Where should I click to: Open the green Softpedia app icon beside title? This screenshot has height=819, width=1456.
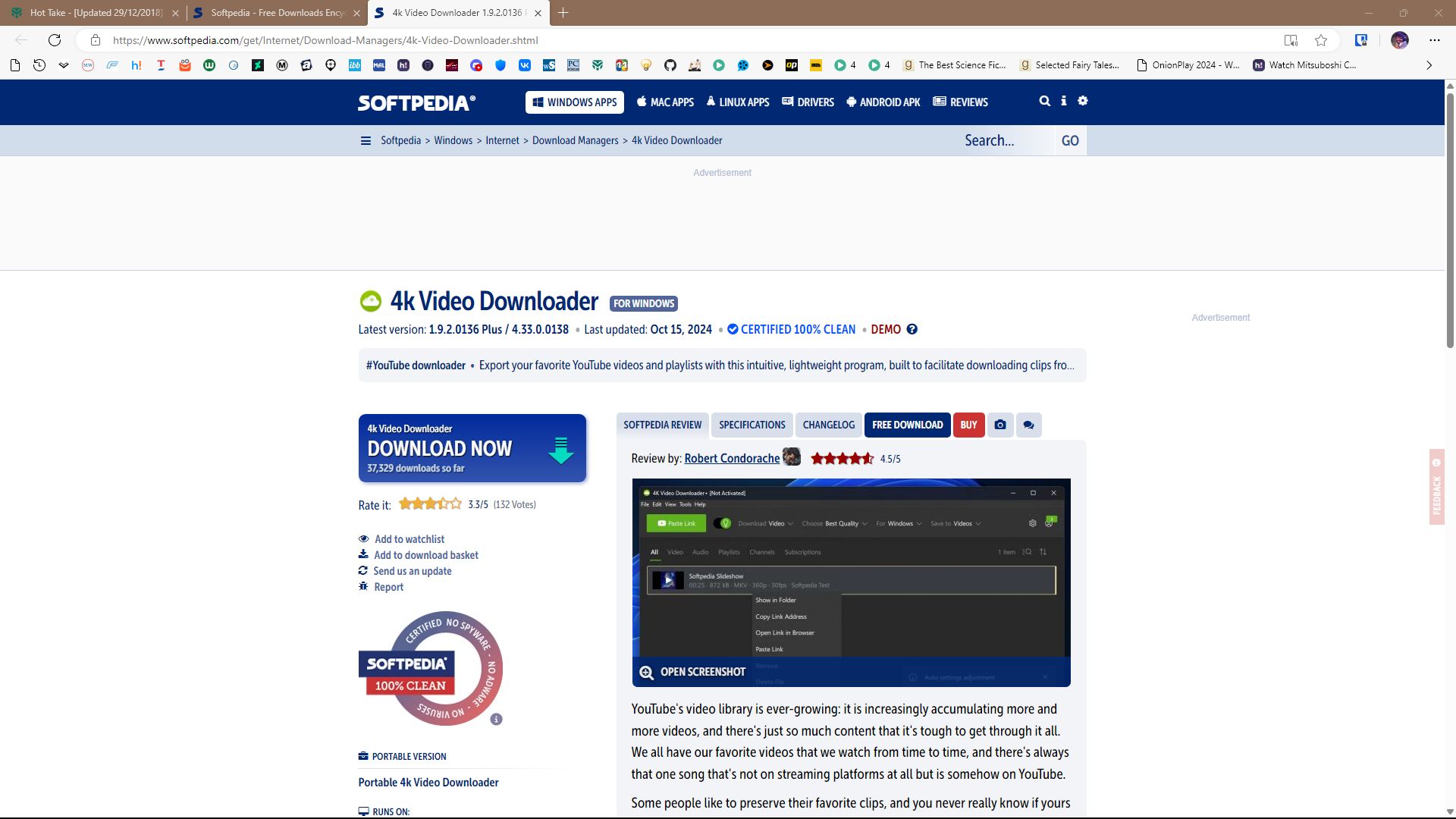(x=371, y=301)
